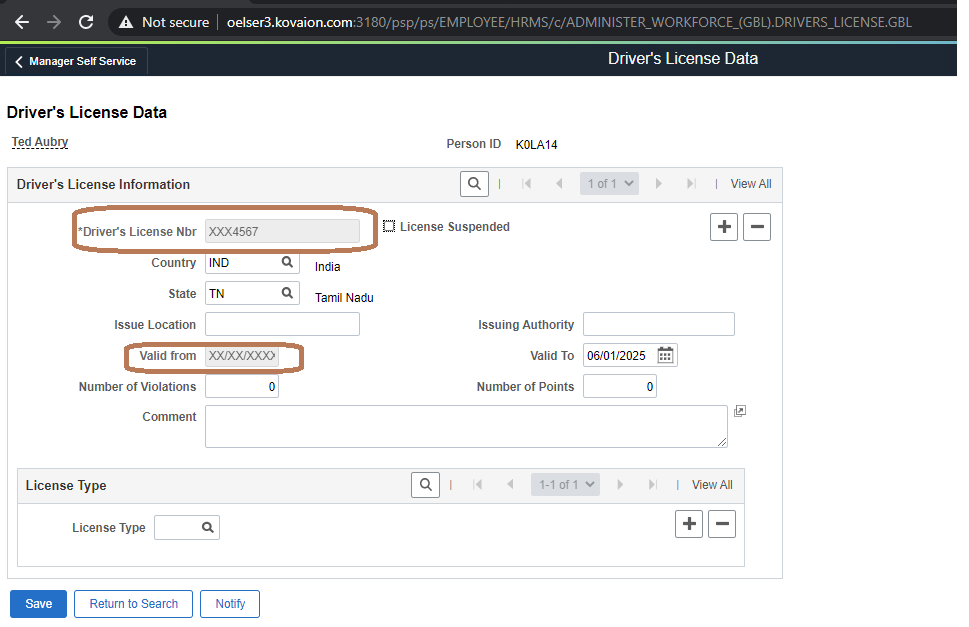Open the License Type lookup magnifier
This screenshot has height=627, width=969.
(x=208, y=528)
